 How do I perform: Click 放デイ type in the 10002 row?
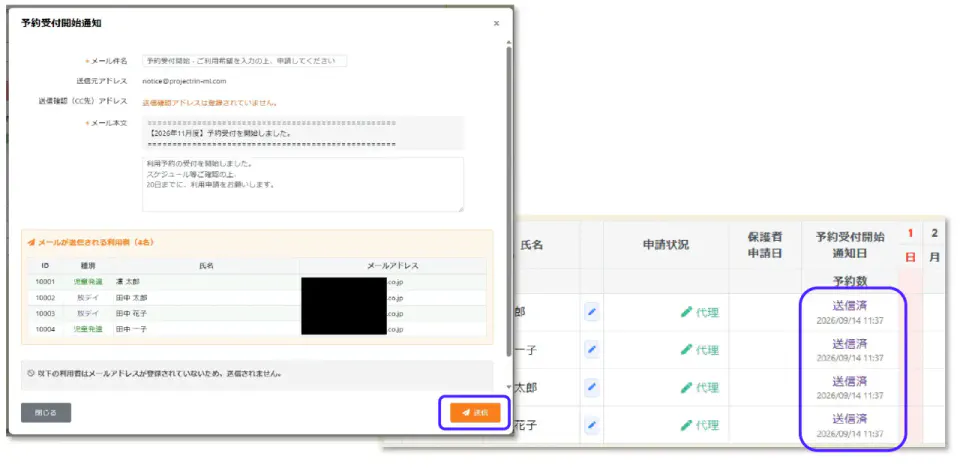coord(86,298)
